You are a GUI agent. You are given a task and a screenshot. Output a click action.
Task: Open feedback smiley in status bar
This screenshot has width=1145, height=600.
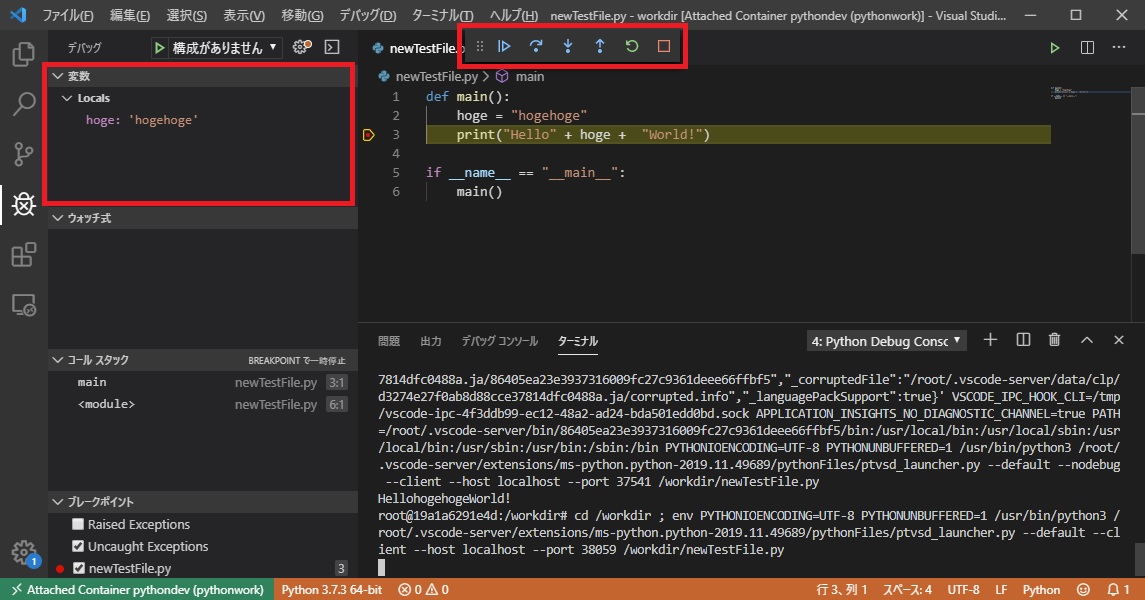click(x=1084, y=589)
